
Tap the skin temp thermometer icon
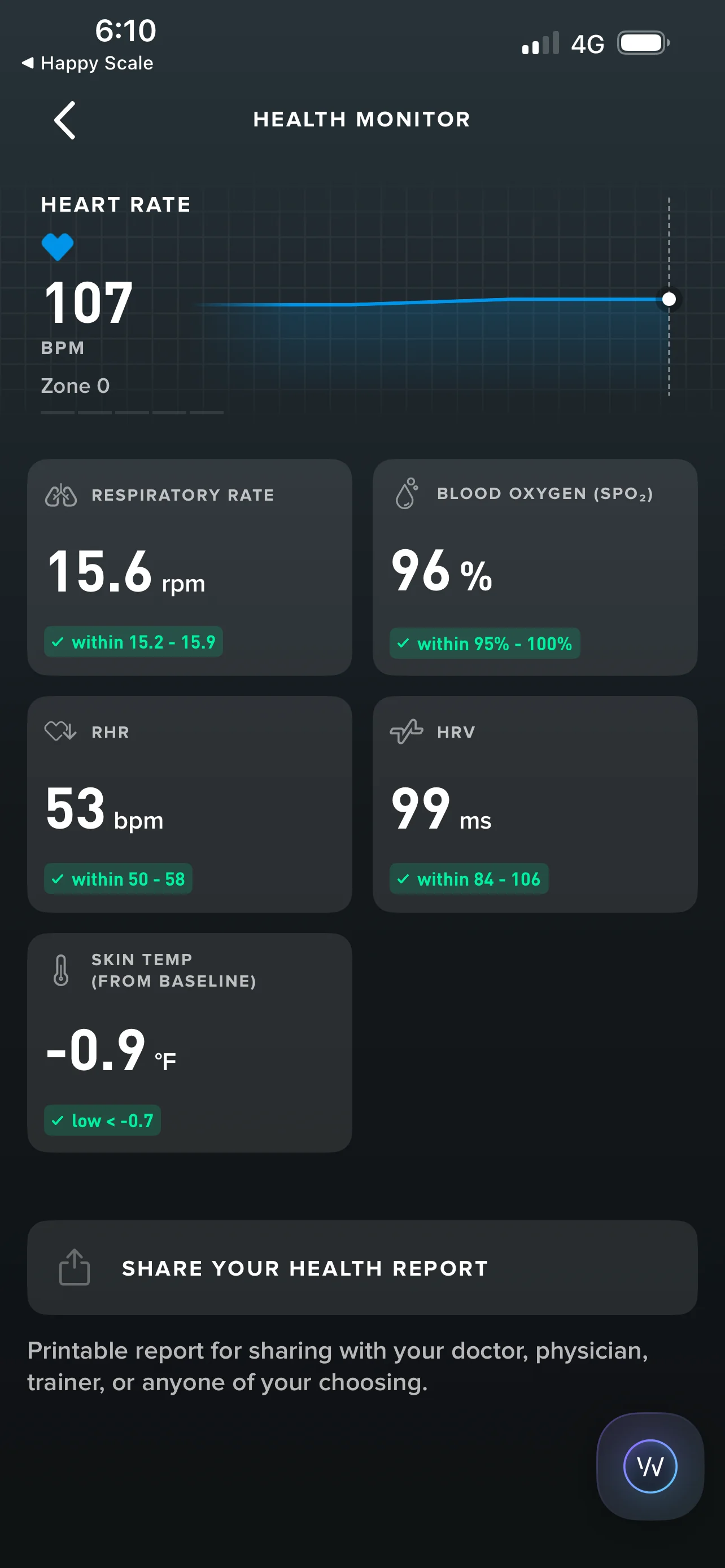tap(61, 970)
